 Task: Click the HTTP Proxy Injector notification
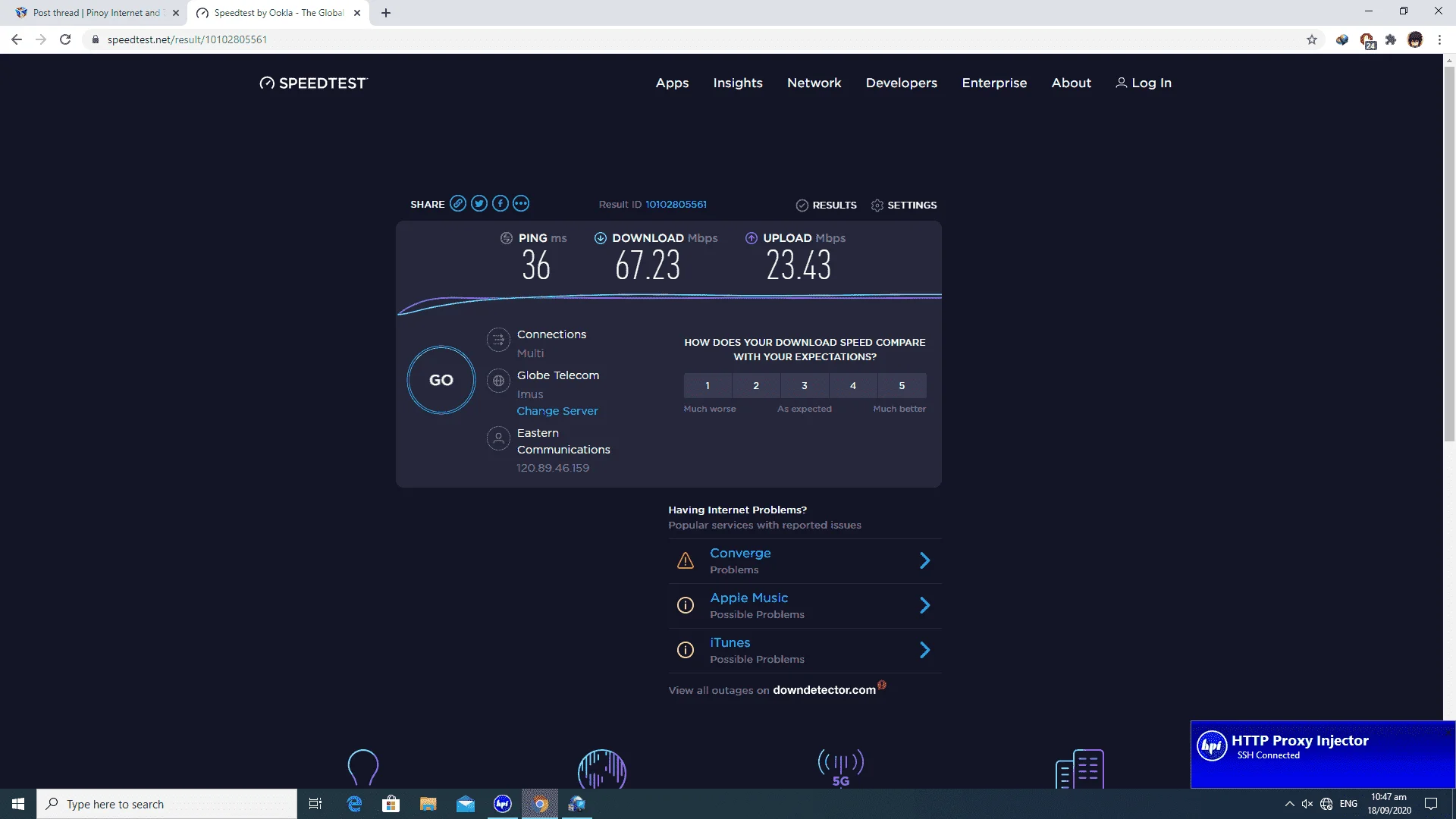1323,754
